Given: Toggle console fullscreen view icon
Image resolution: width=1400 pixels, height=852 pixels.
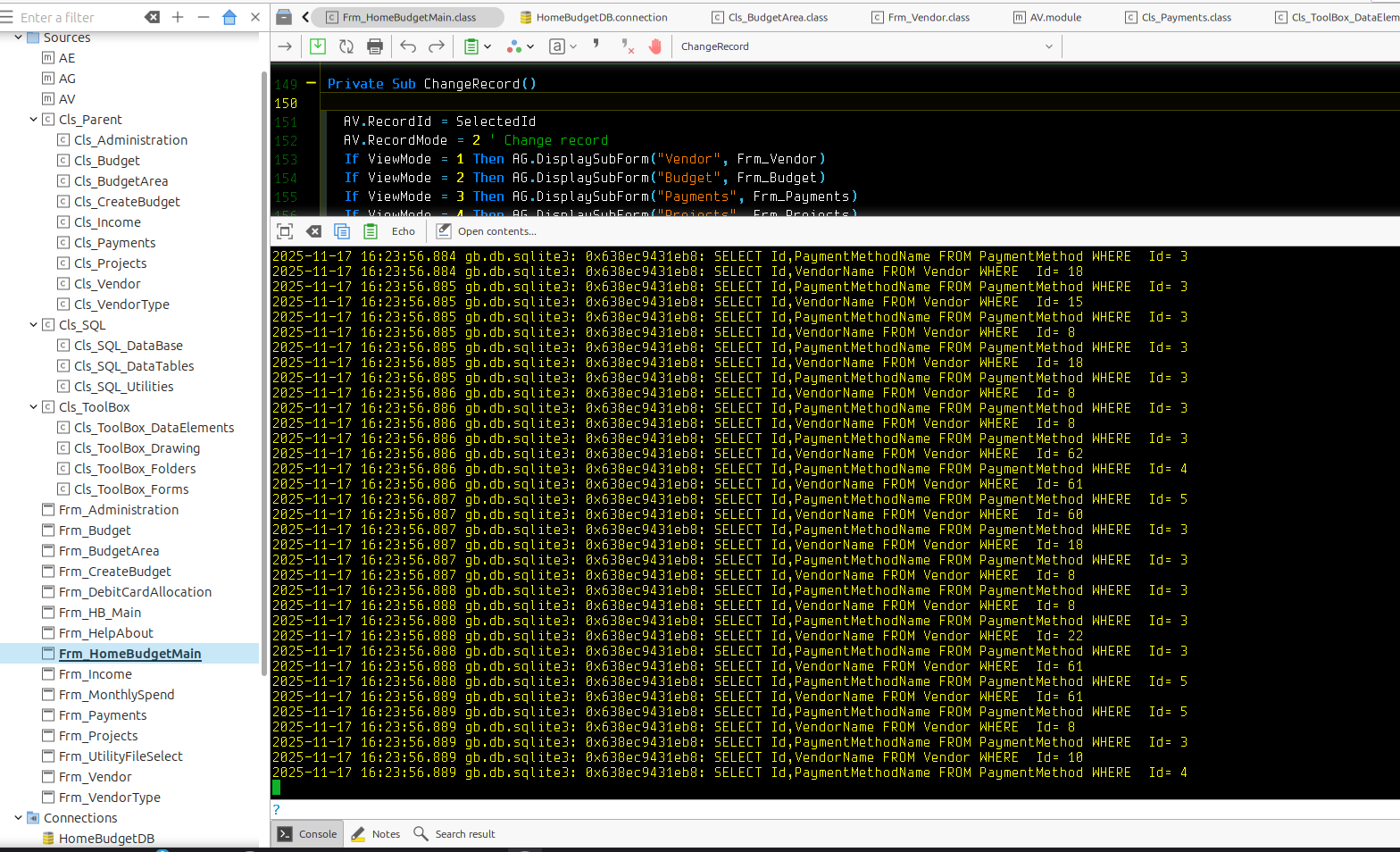Looking at the screenshot, I should (285, 231).
